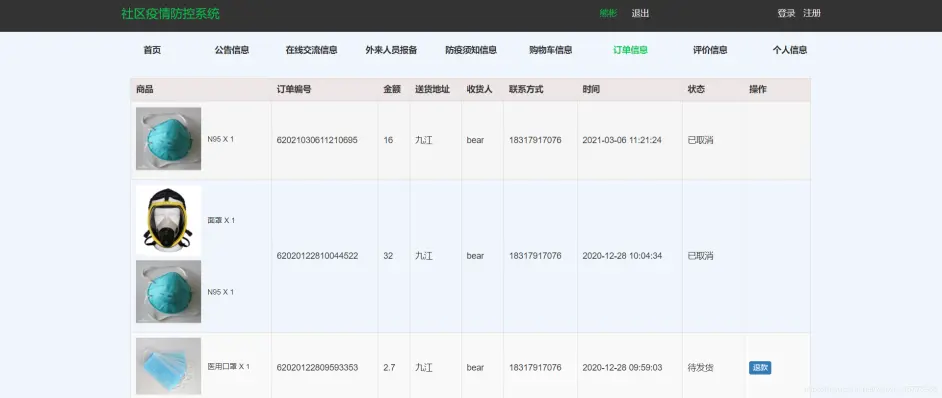942x398 pixels.
Task: Go to the 个人信息 tab
Action: click(789, 50)
